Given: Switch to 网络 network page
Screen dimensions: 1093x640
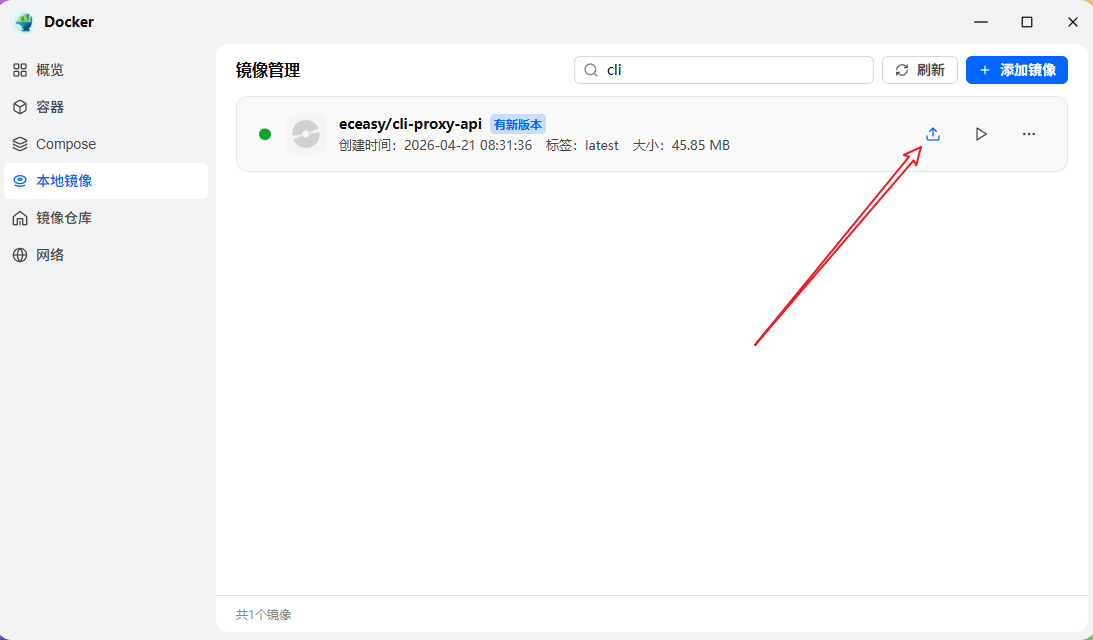Looking at the screenshot, I should click(x=106, y=254).
